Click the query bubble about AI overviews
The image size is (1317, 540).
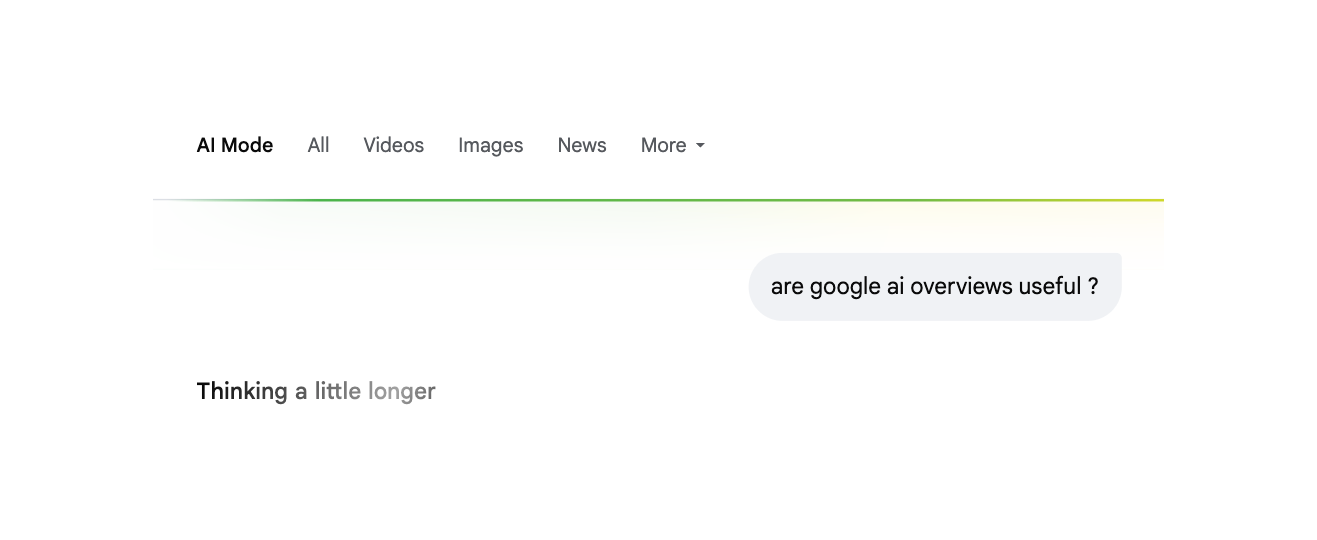click(x=934, y=287)
